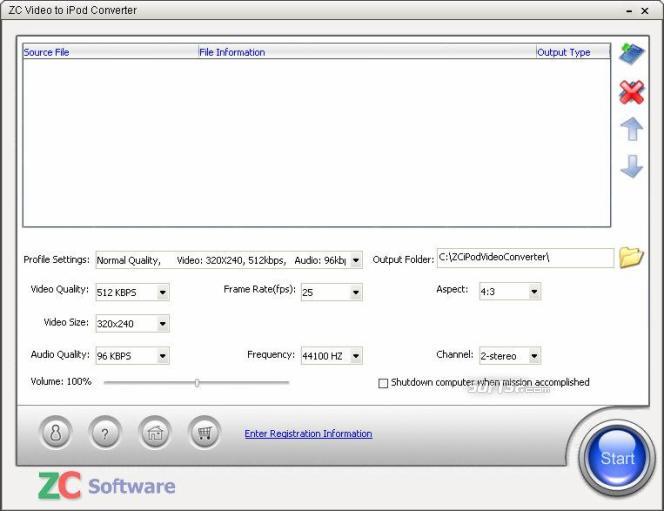Viewport: 664px width, 511px height.
Task: Click the Source File column header
Action: [x=111, y=52]
